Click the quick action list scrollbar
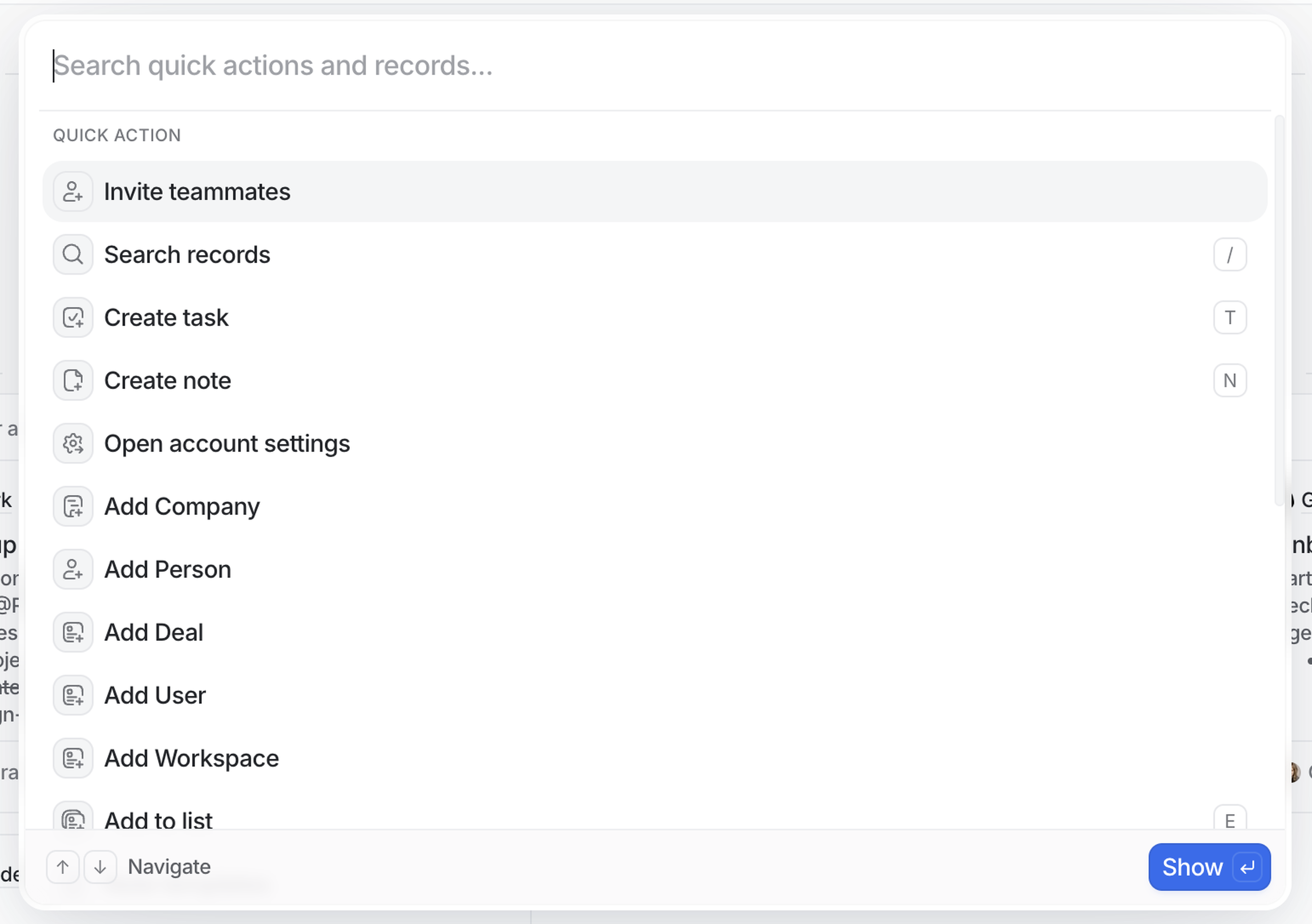The width and height of the screenshot is (1312, 924). tap(1279, 309)
